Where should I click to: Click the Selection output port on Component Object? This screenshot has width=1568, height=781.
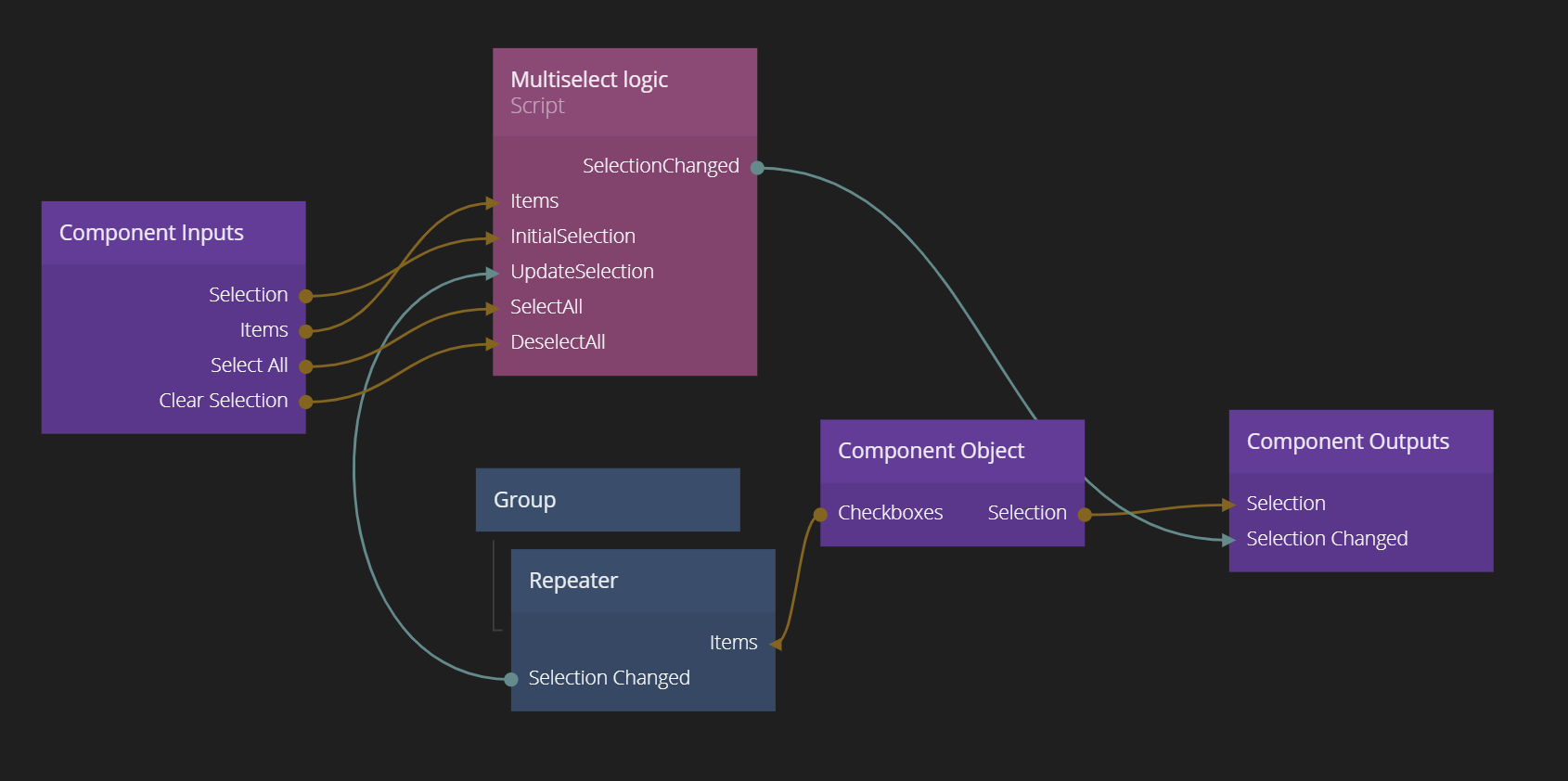tap(1084, 514)
